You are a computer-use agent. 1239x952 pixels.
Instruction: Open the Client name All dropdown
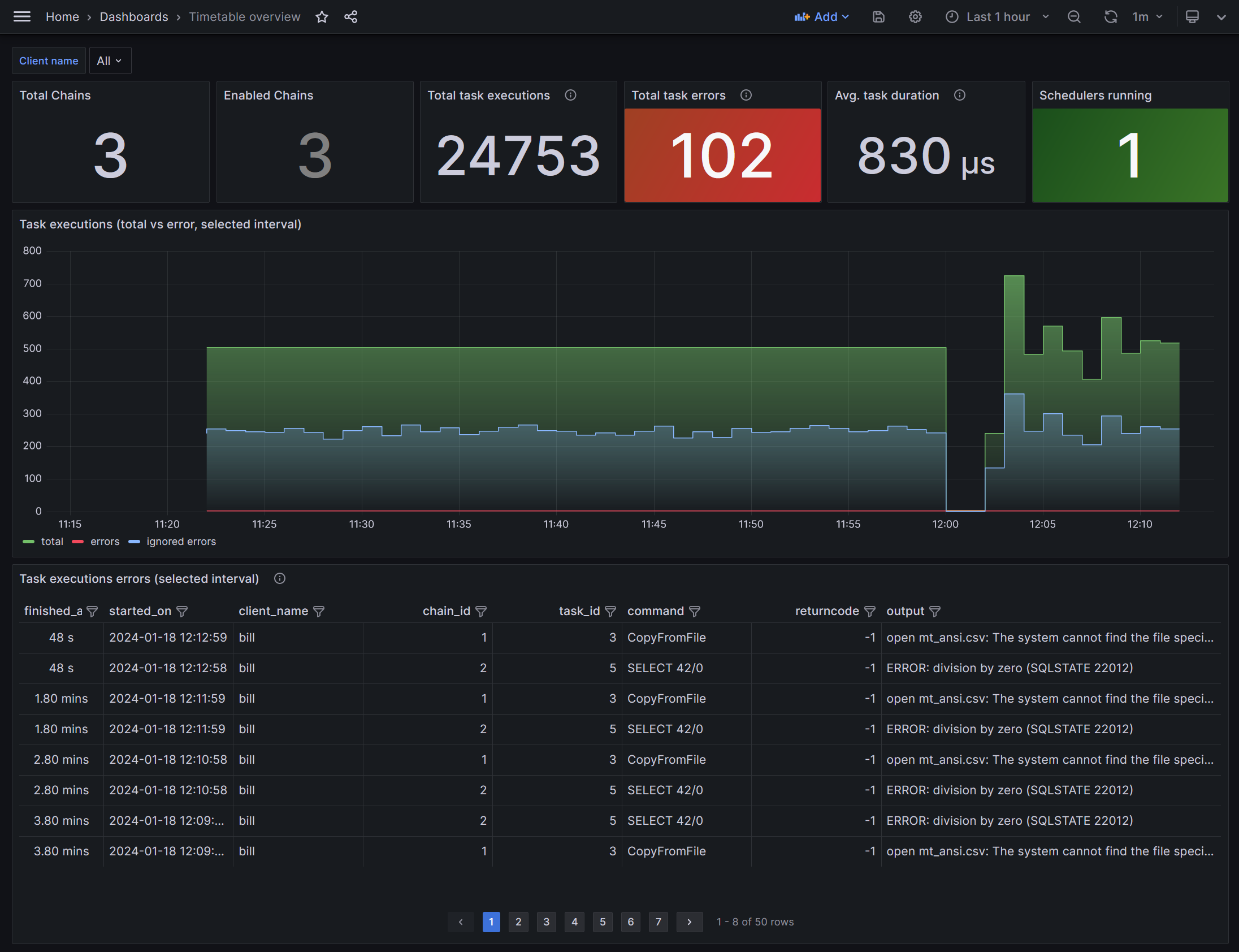[109, 60]
